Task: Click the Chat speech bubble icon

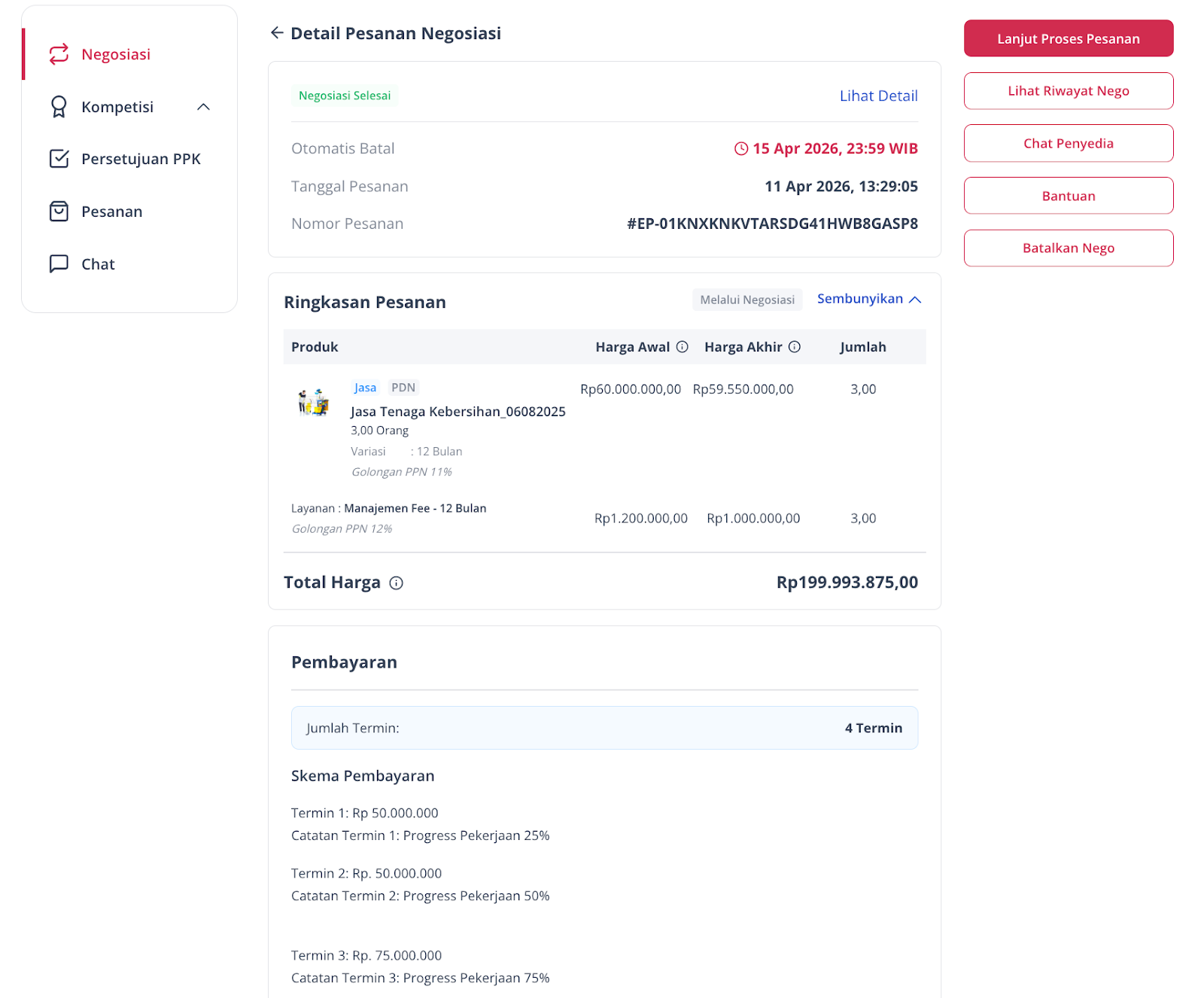Action: point(59,263)
